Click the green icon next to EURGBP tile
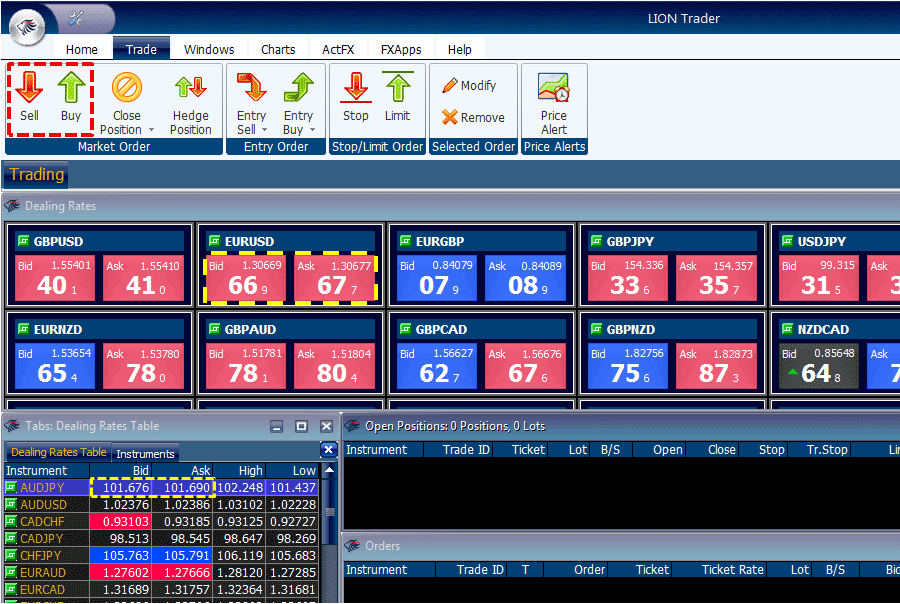 point(406,241)
